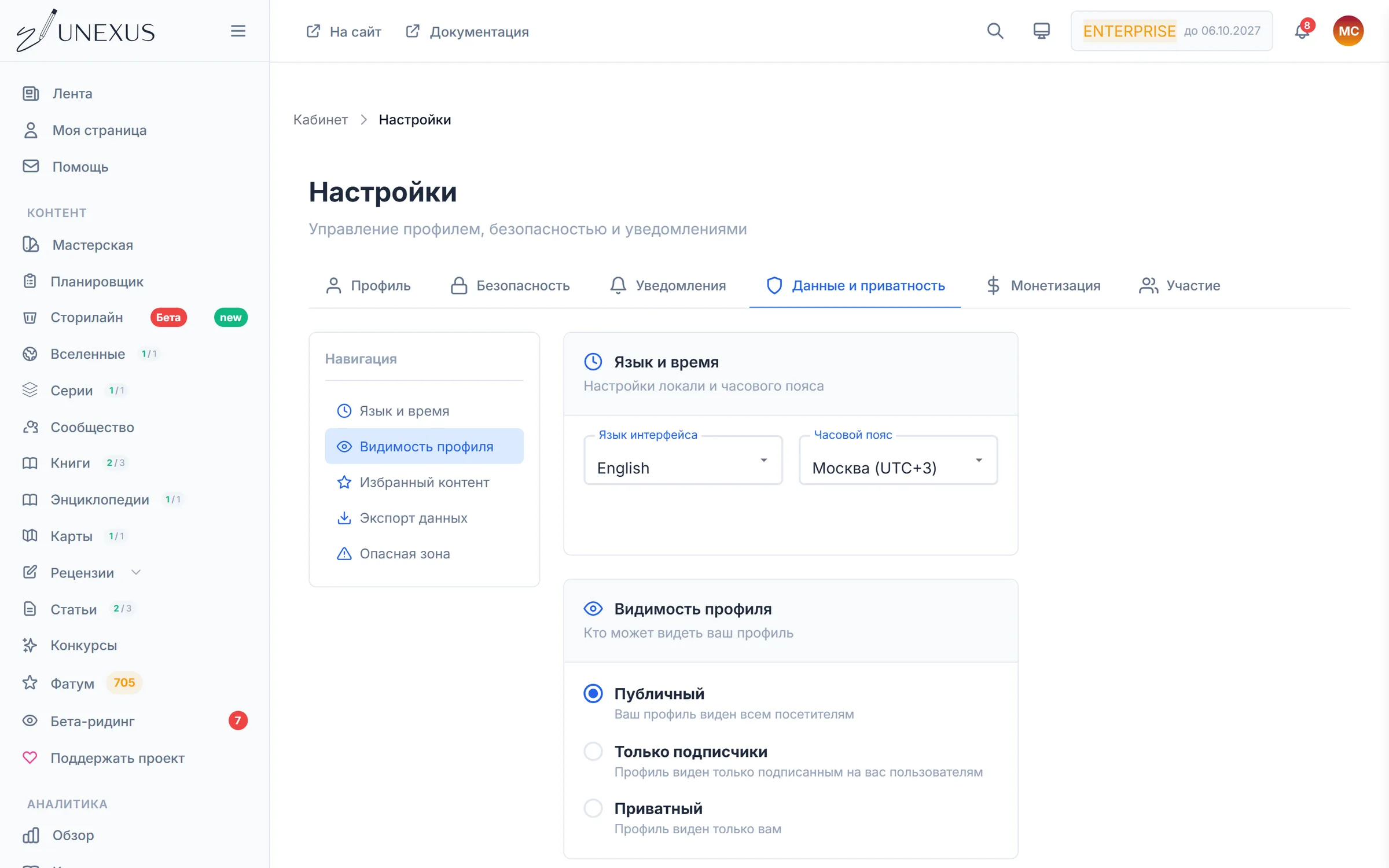
Task: Open the Язык интерфейса dropdown showing English
Action: pyautogui.click(x=683, y=461)
